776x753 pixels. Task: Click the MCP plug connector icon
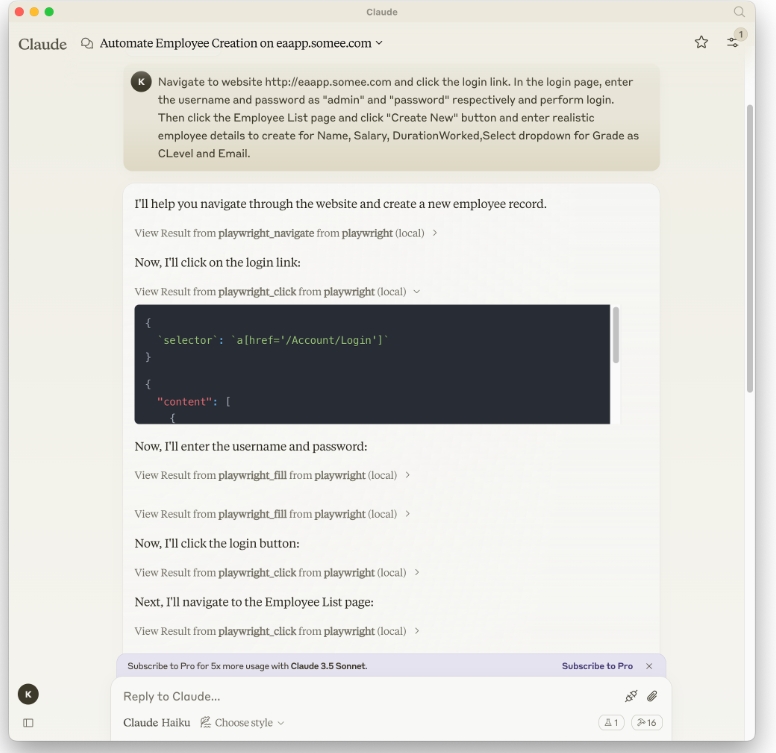tap(630, 696)
